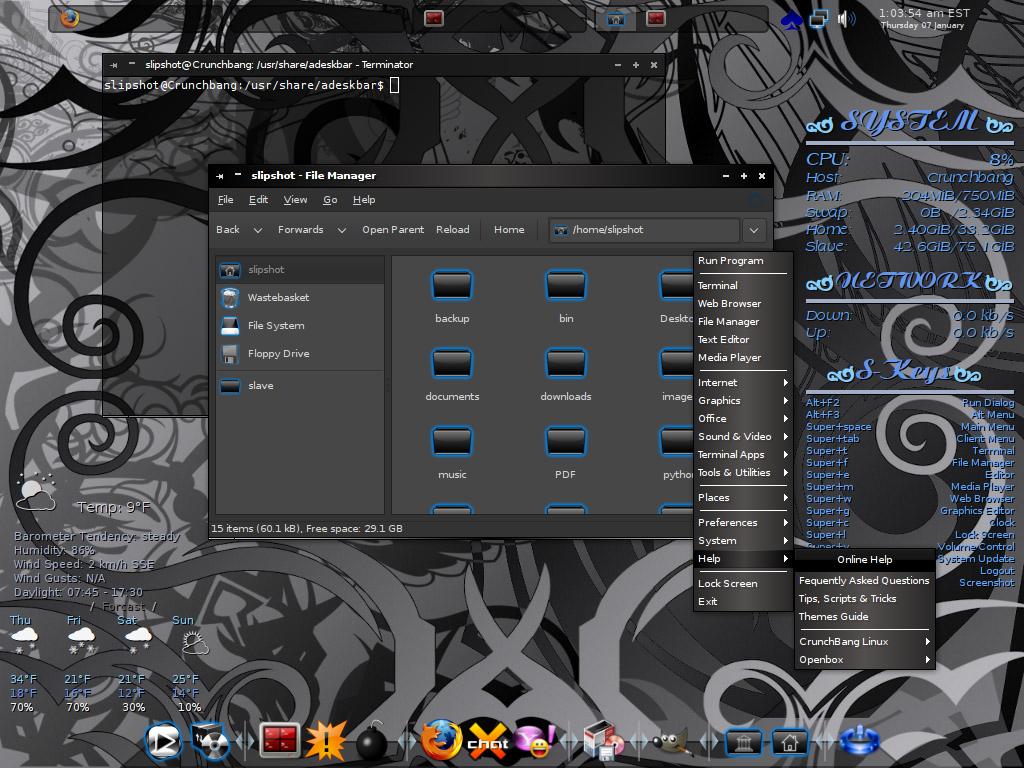Viewport: 1024px width, 768px height.
Task: Open the network monitor tray icon
Action: [818, 19]
